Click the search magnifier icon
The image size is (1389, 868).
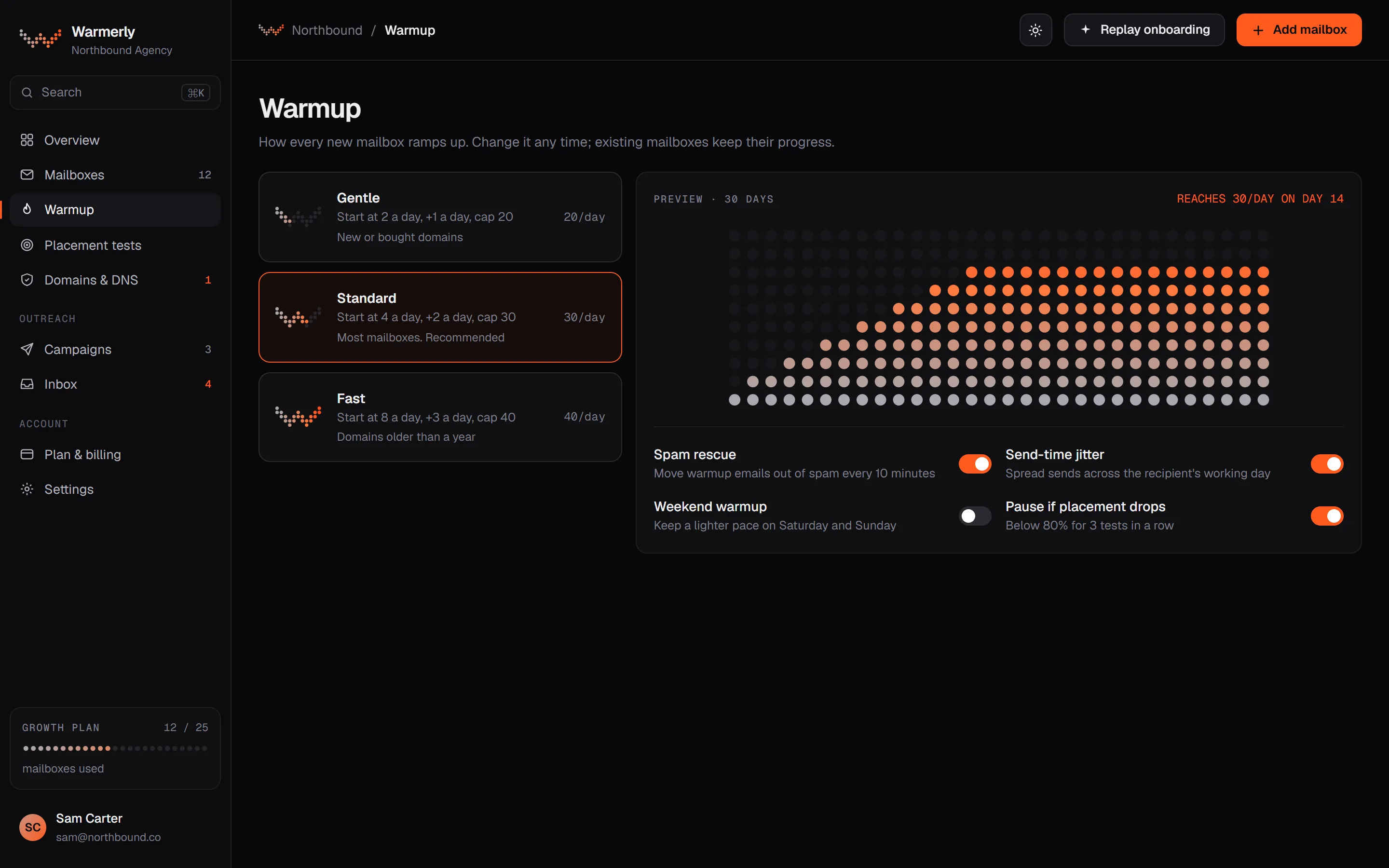click(27, 93)
